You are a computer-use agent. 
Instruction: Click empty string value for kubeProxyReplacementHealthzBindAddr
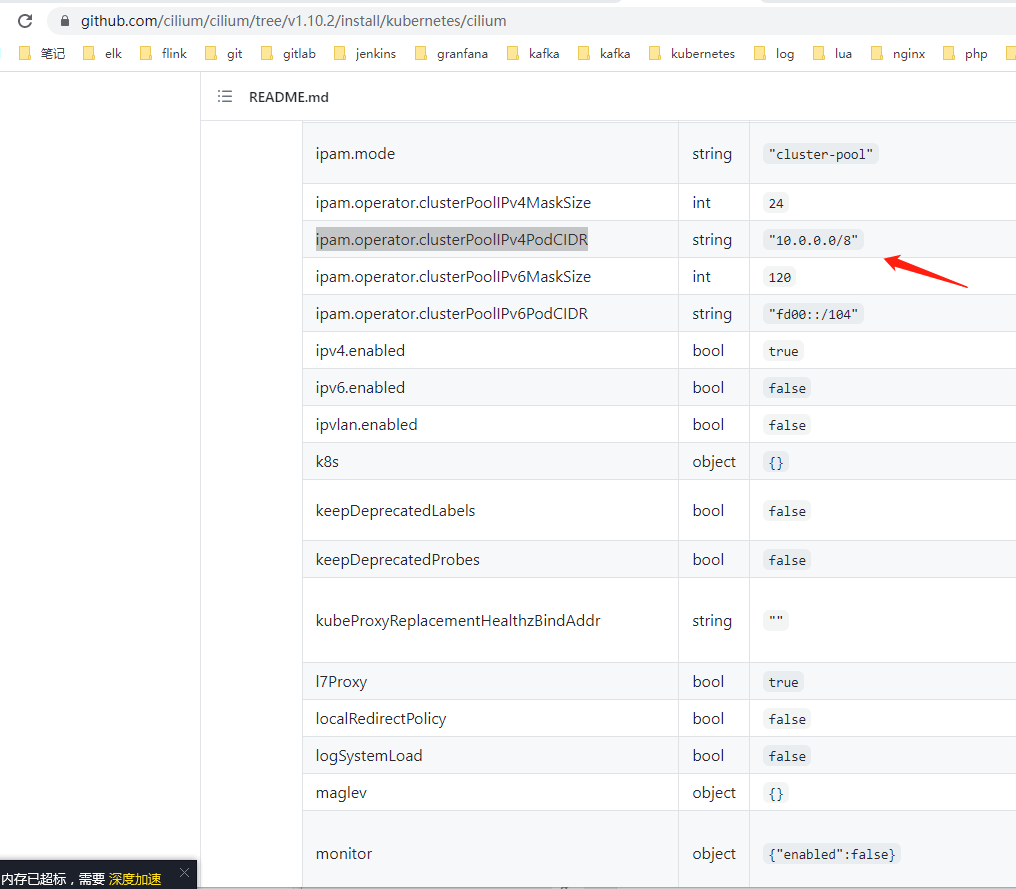pyautogui.click(x=776, y=619)
